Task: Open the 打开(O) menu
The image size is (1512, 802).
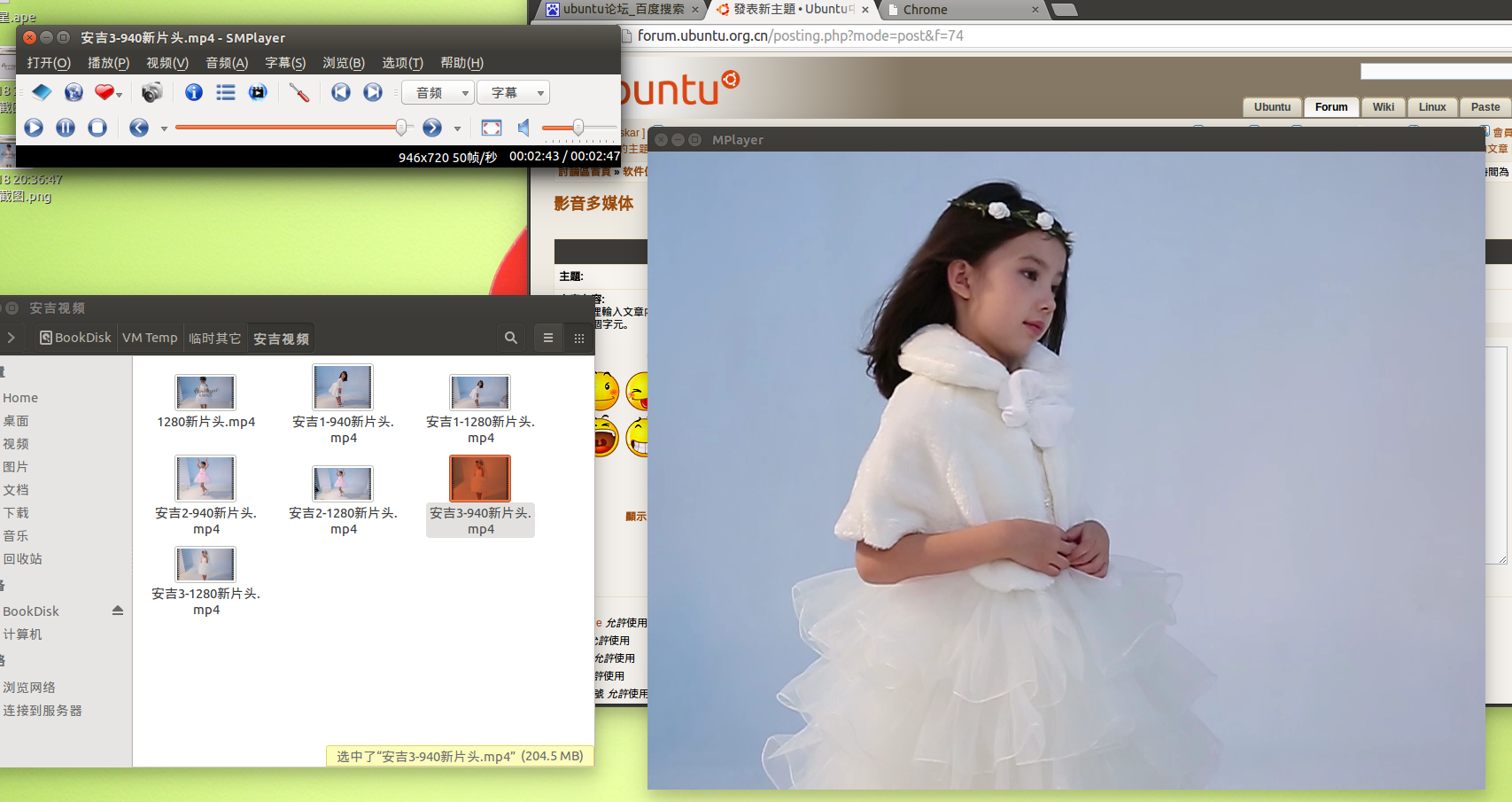Action: (49, 63)
